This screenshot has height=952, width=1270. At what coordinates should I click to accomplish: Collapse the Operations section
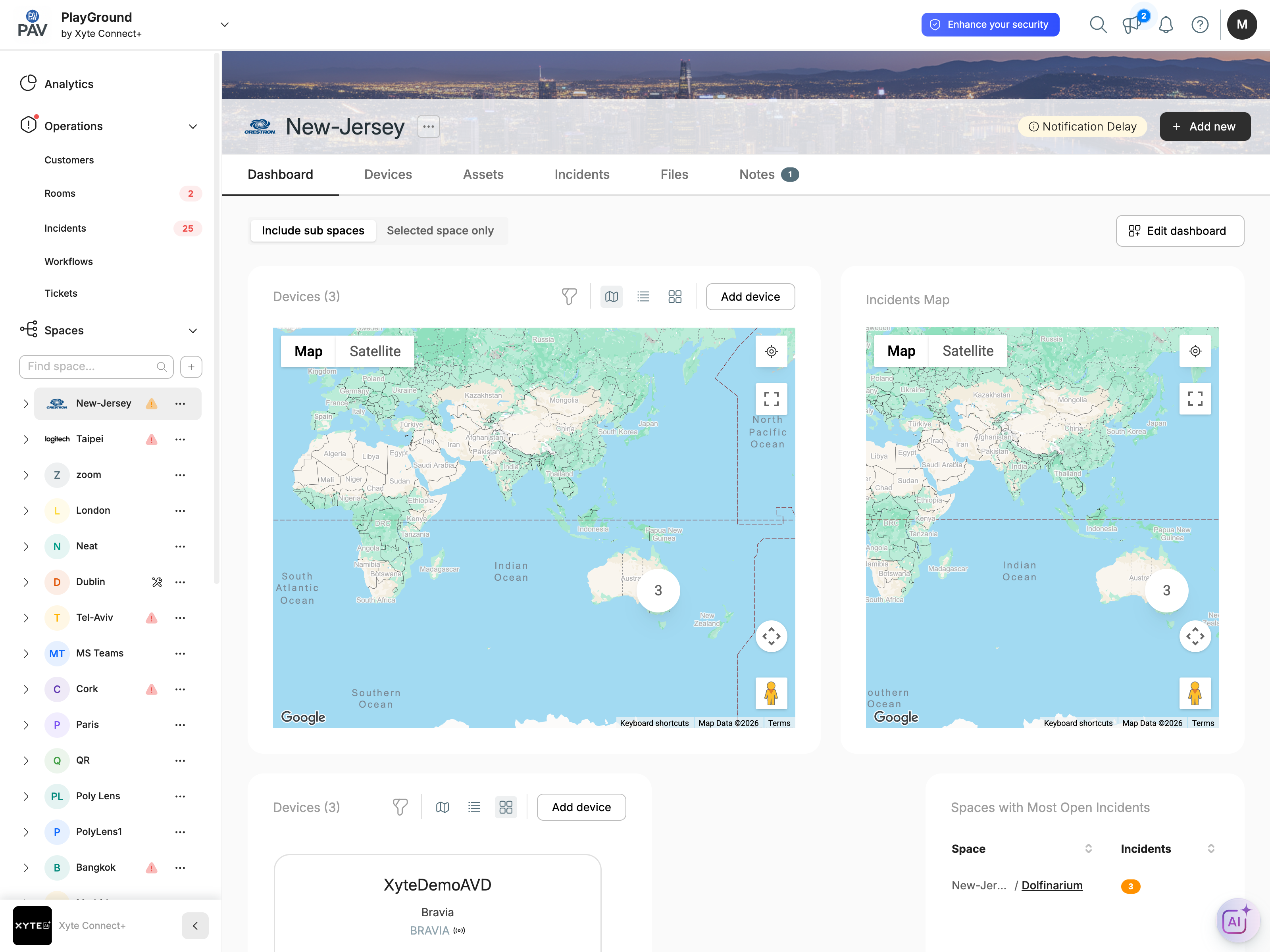coord(193,126)
